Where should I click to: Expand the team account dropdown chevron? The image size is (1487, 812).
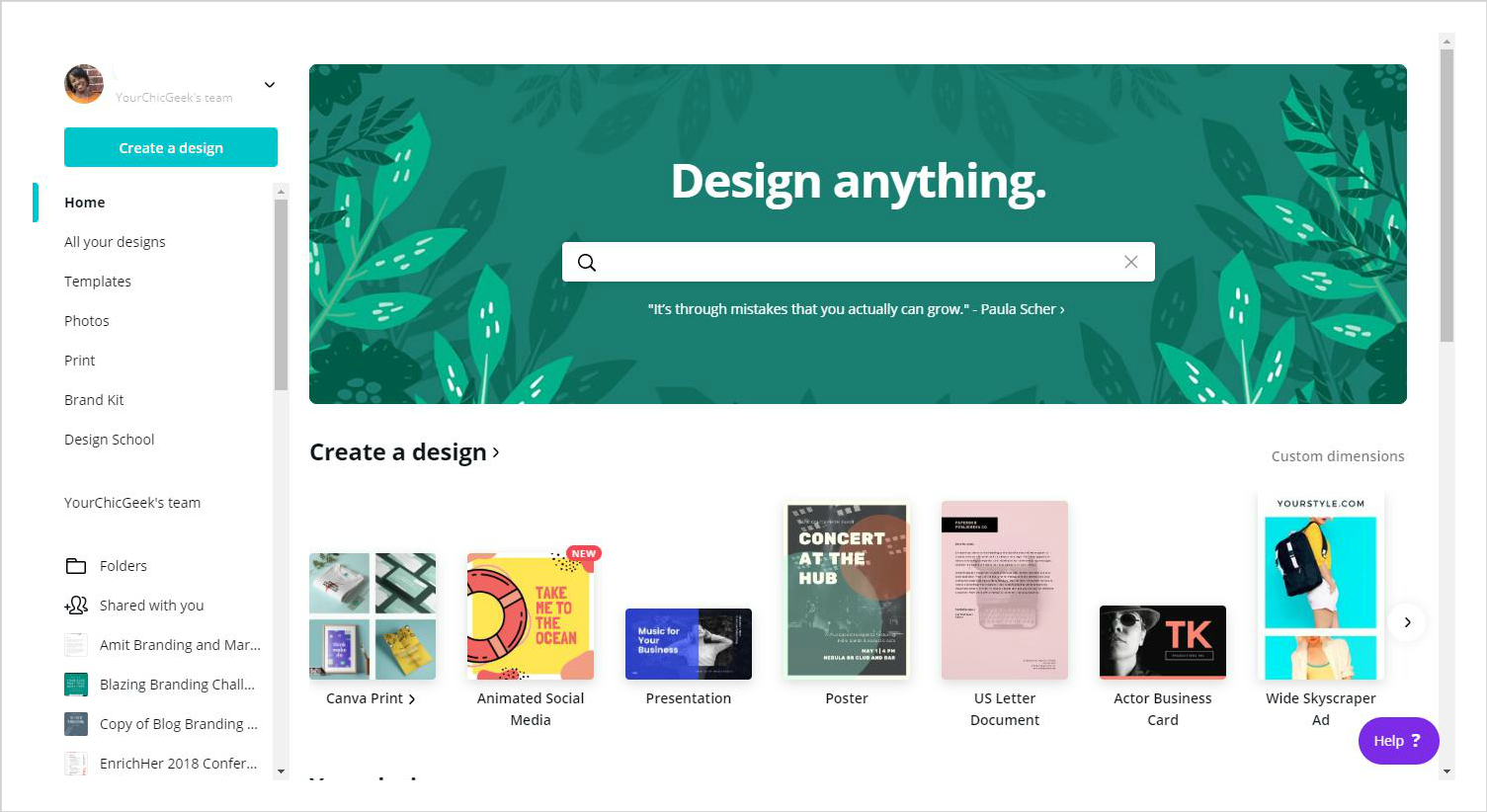270,85
